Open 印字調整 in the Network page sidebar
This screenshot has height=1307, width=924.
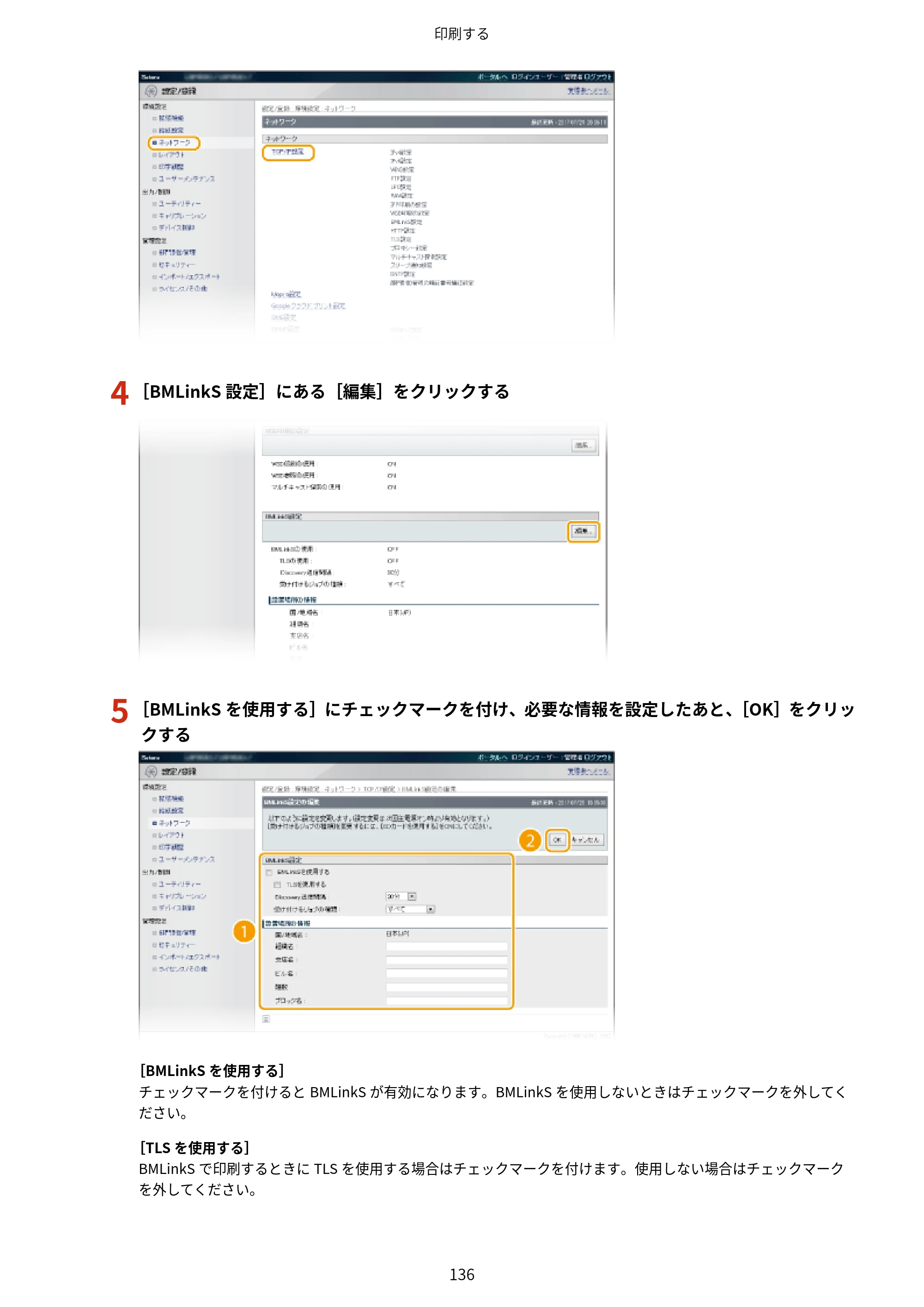171,167
